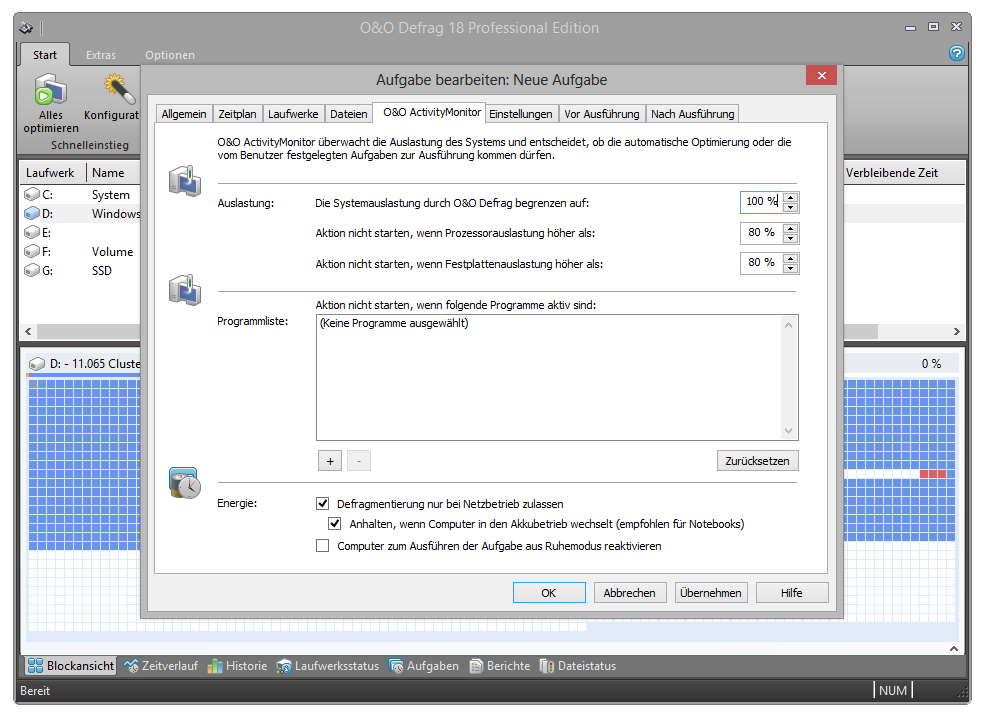Select the O&O ActivityMonitor tab
Screen dimensions: 985x720
click(432, 112)
